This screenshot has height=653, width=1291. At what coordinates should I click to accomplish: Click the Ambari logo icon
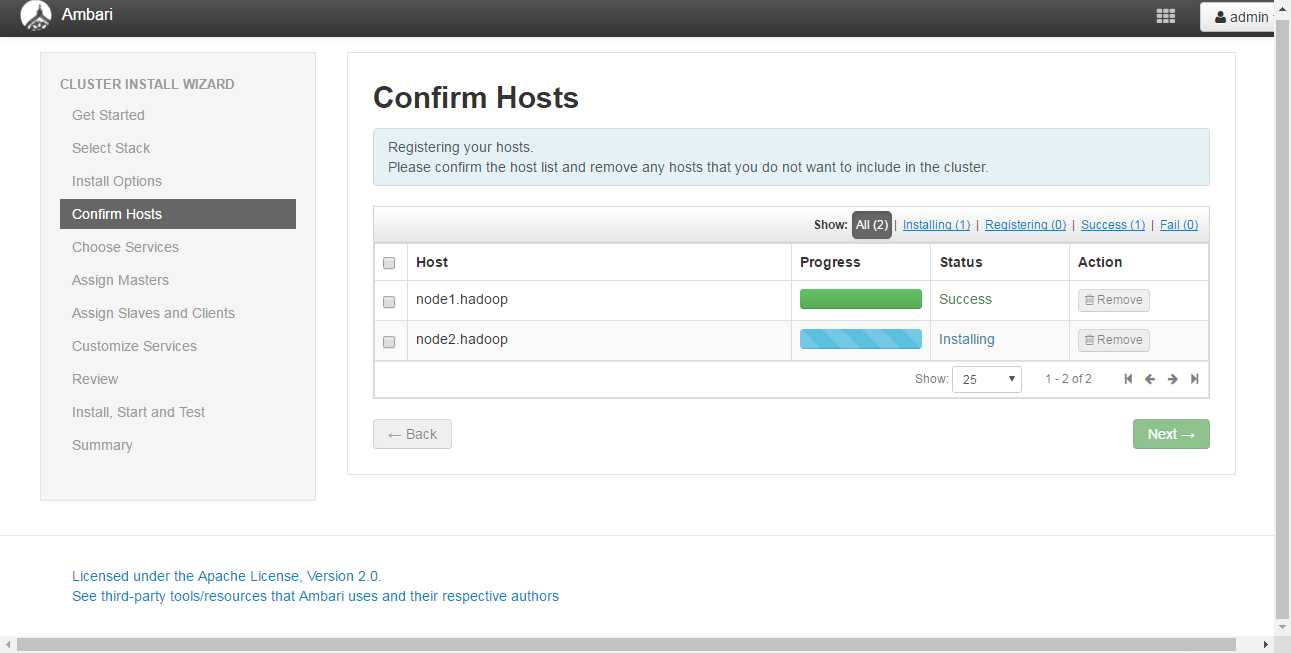[x=36, y=16]
